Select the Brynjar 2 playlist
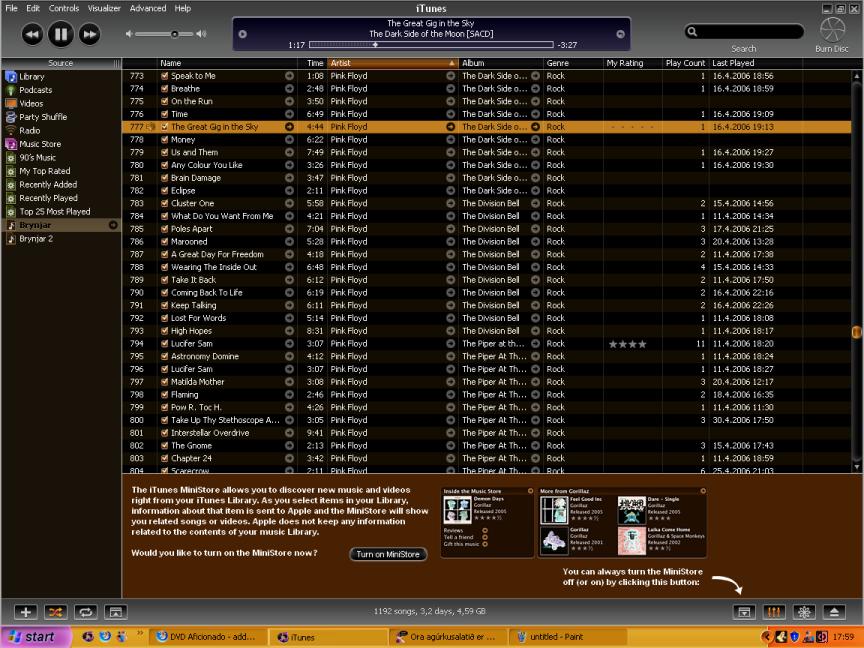This screenshot has height=648, width=864. (x=36, y=239)
